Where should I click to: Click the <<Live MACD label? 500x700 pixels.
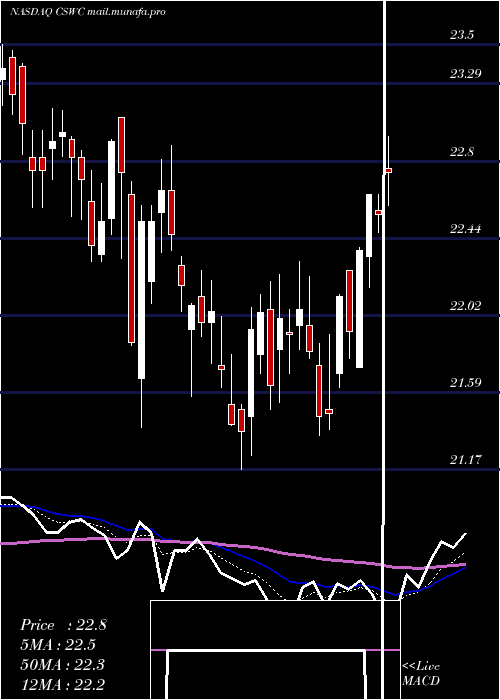pos(421,673)
